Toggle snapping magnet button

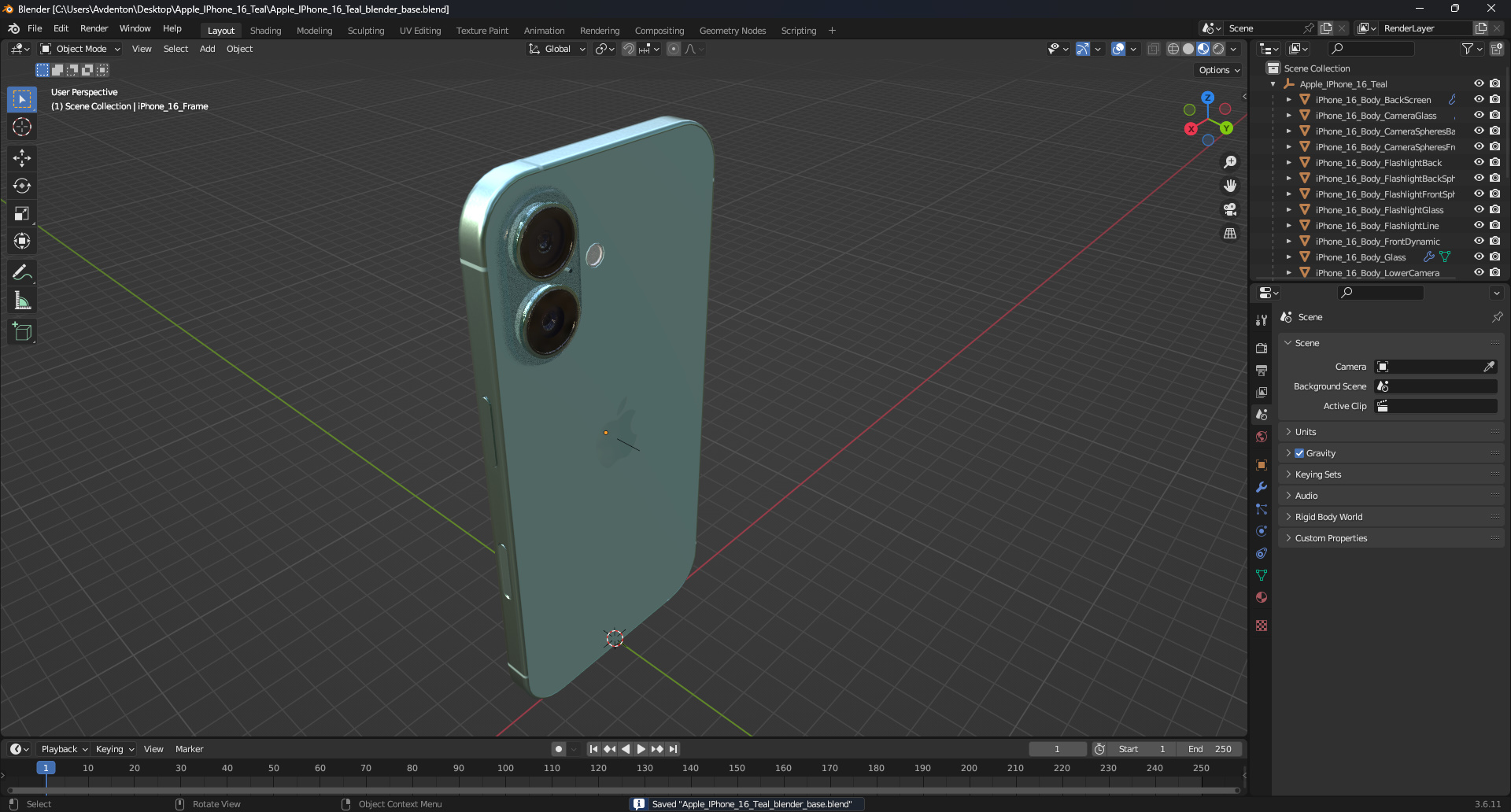tap(628, 49)
